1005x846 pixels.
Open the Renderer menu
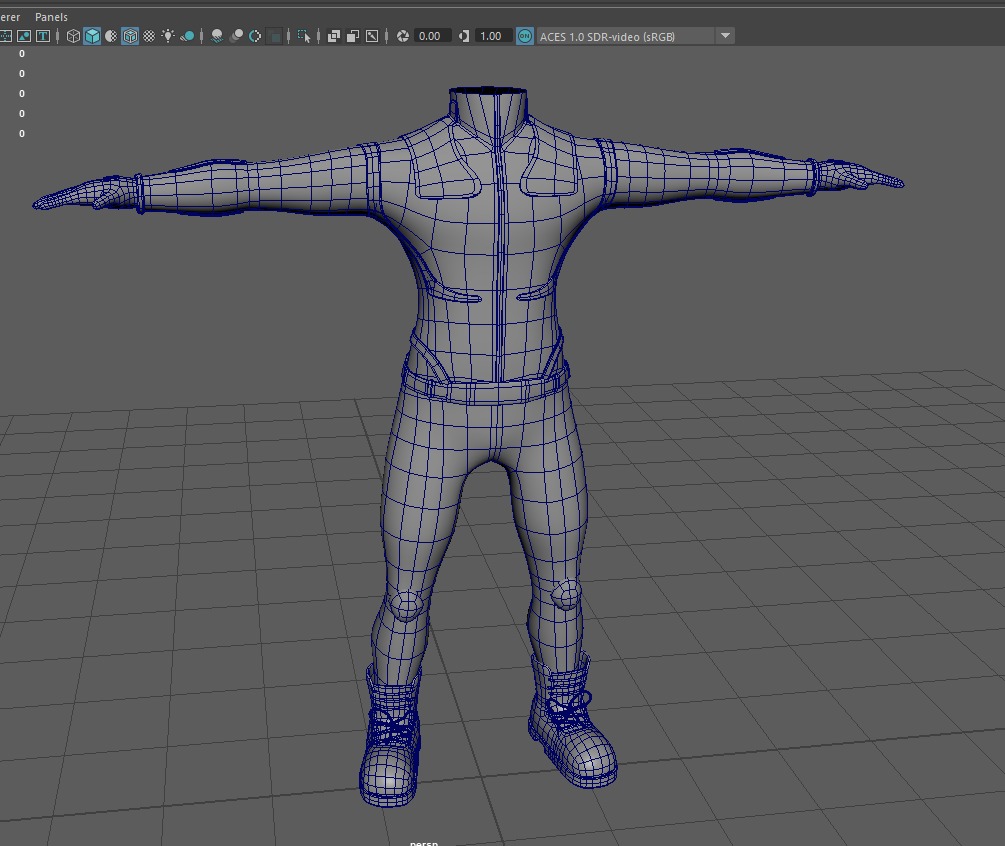[x=10, y=17]
